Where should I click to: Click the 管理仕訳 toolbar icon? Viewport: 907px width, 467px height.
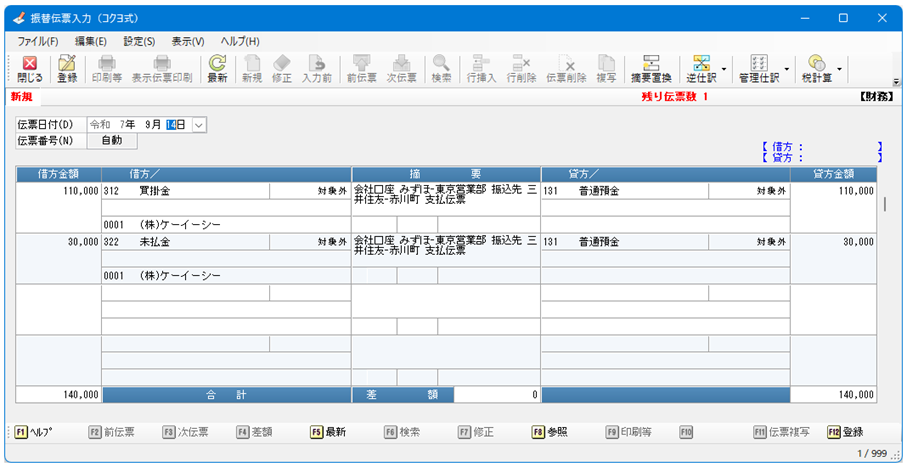coord(759,68)
